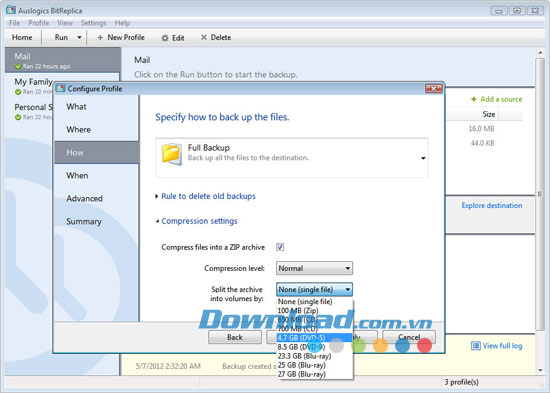Viewport: 550px width, 393px height.
Task: Click the Configure Profile dialog title icon
Action: [x=60, y=88]
